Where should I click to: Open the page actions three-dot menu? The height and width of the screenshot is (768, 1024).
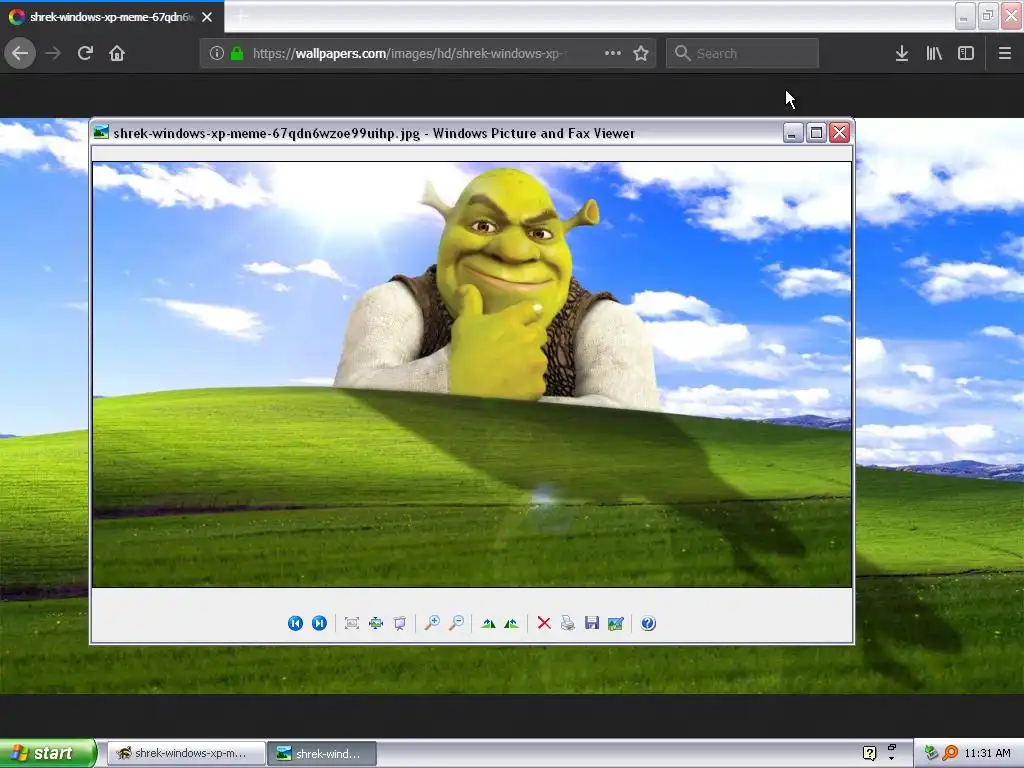click(x=613, y=53)
